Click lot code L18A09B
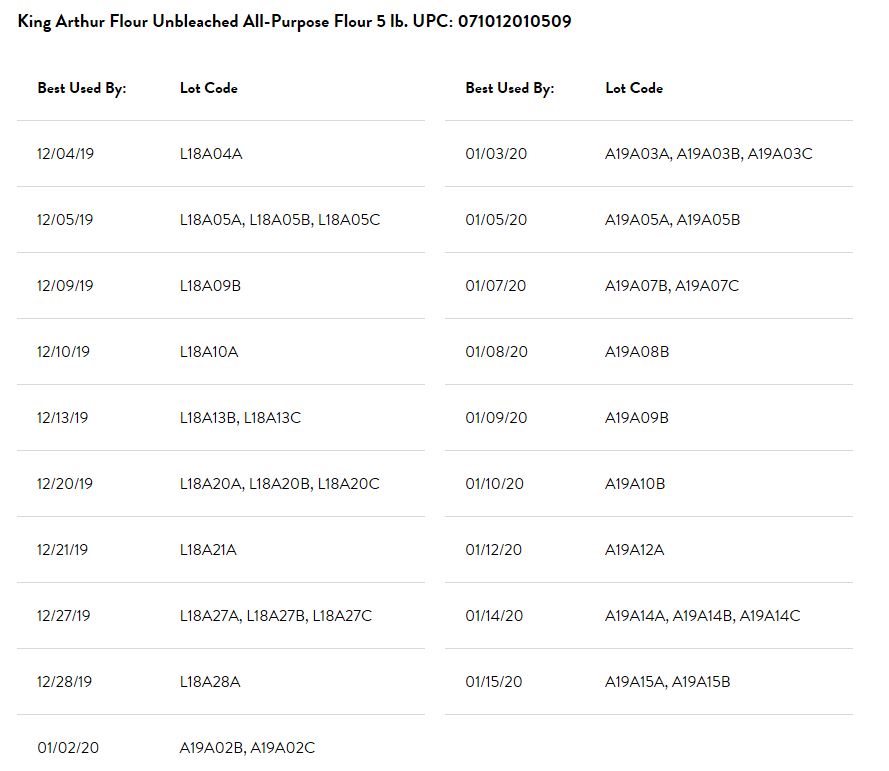Image resolution: width=889 pixels, height=771 pixels. [x=210, y=286]
